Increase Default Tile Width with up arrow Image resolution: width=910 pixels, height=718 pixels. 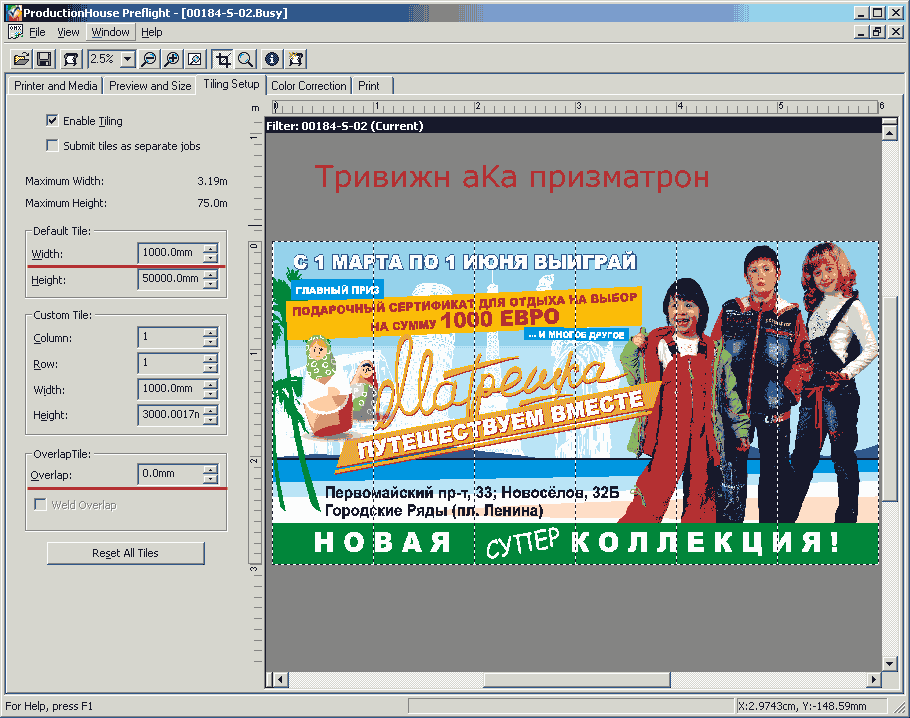pos(211,248)
